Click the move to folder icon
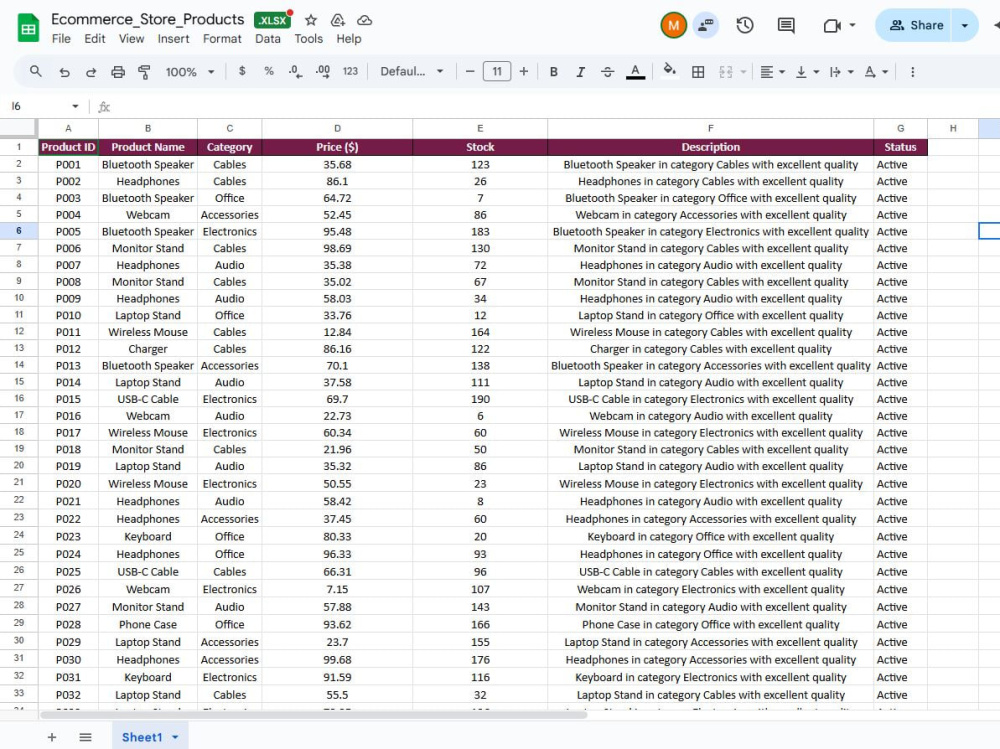Viewport: 1000px width, 749px height. tap(337, 20)
